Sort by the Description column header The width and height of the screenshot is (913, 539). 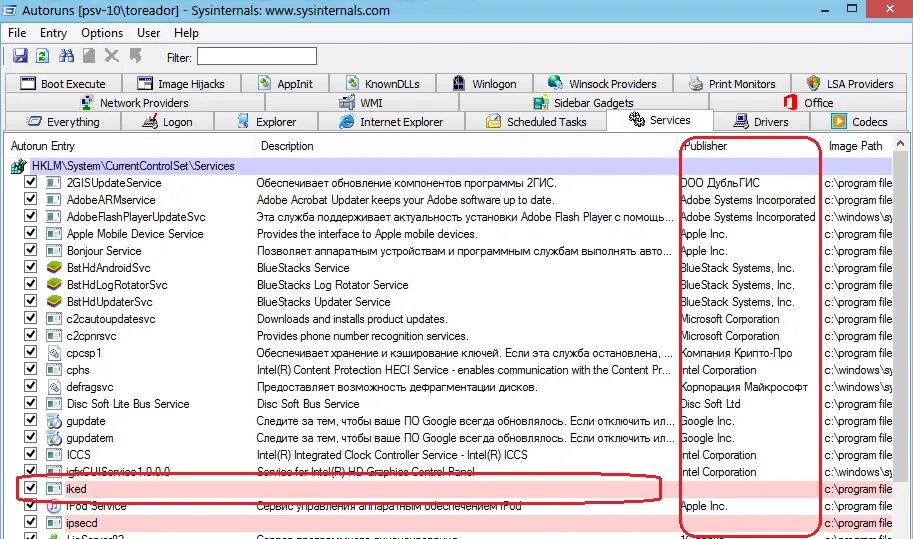(466, 146)
